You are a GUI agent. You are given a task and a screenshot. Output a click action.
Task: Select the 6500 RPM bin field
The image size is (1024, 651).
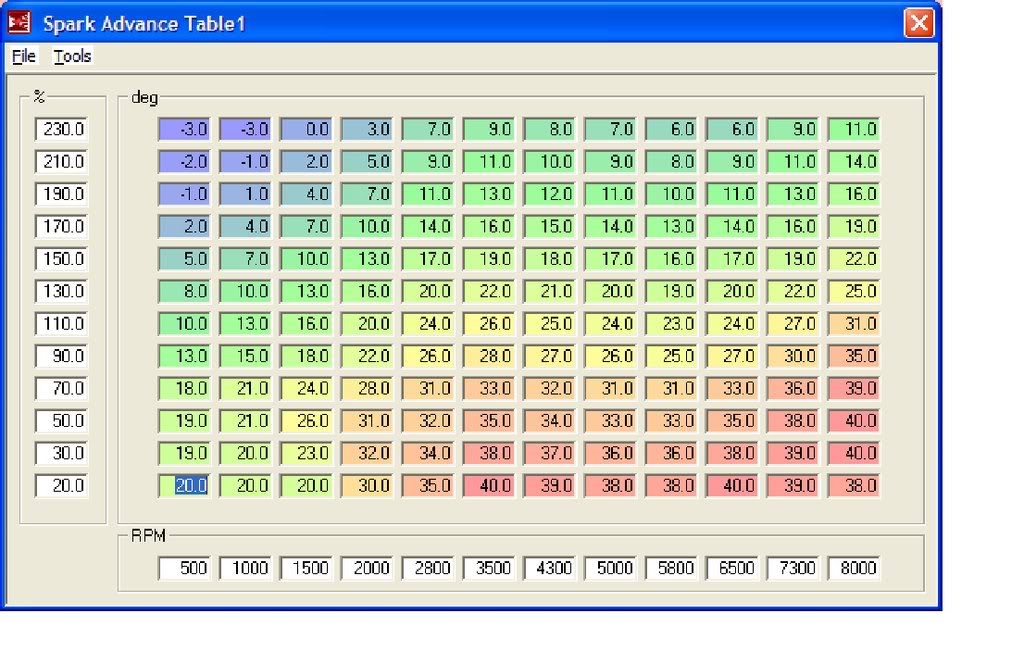732,567
